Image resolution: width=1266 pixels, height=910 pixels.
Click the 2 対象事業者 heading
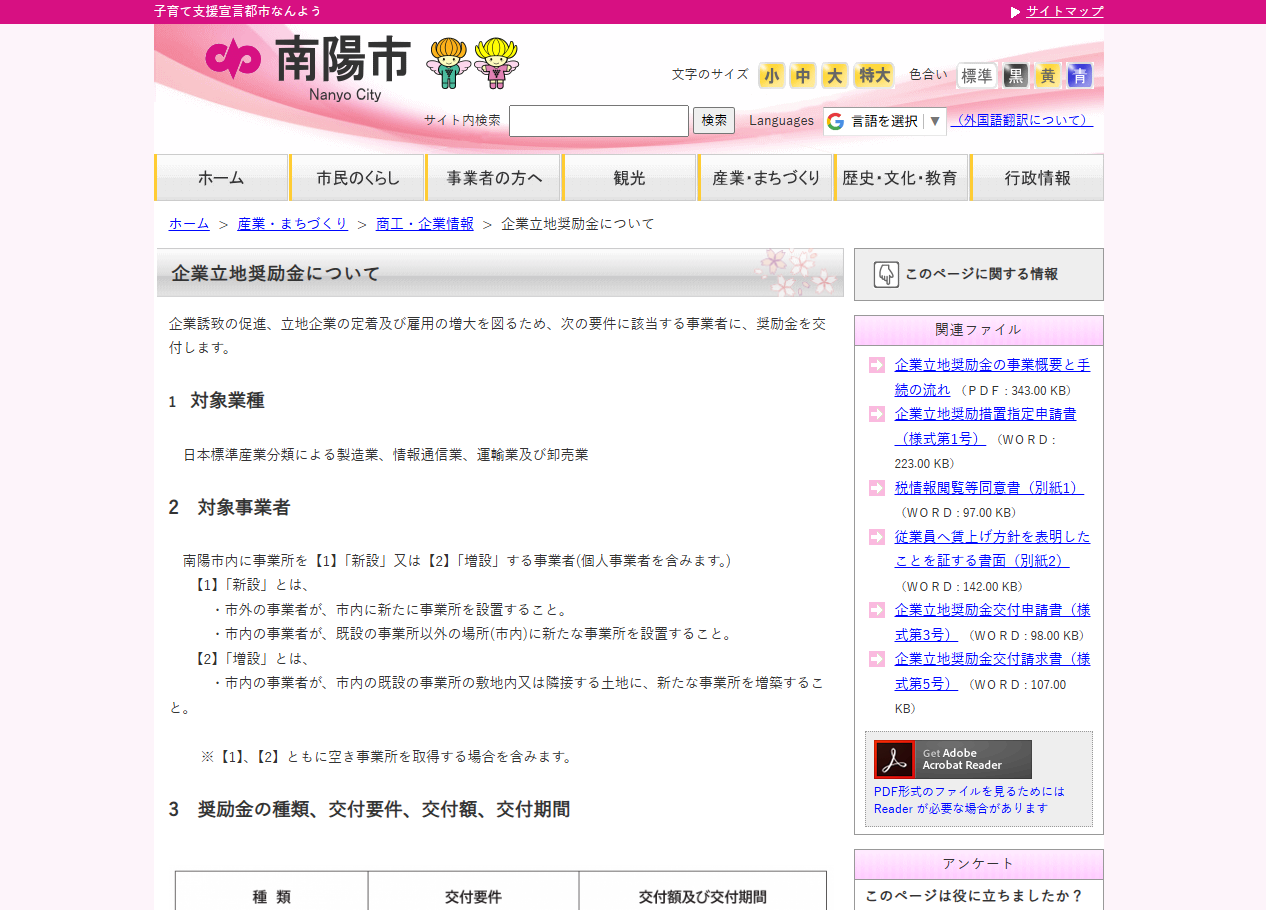pos(229,508)
